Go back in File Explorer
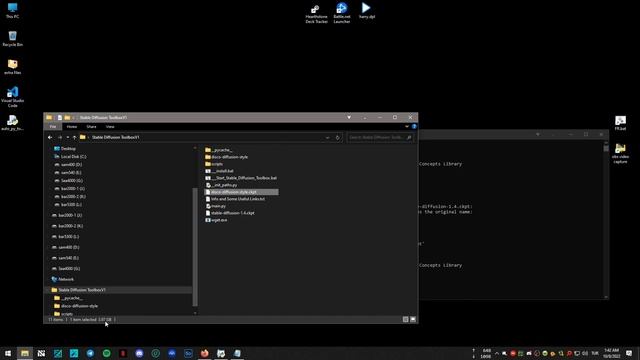The image size is (640, 360). (x=50, y=138)
